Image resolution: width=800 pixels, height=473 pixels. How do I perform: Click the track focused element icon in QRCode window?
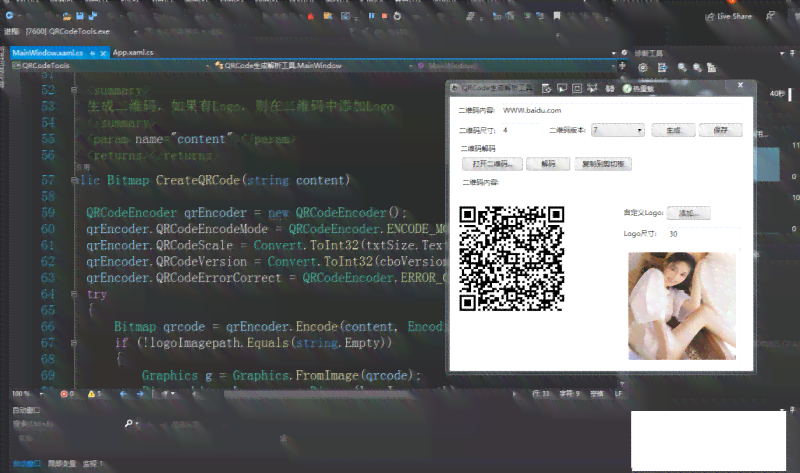[x=592, y=88]
